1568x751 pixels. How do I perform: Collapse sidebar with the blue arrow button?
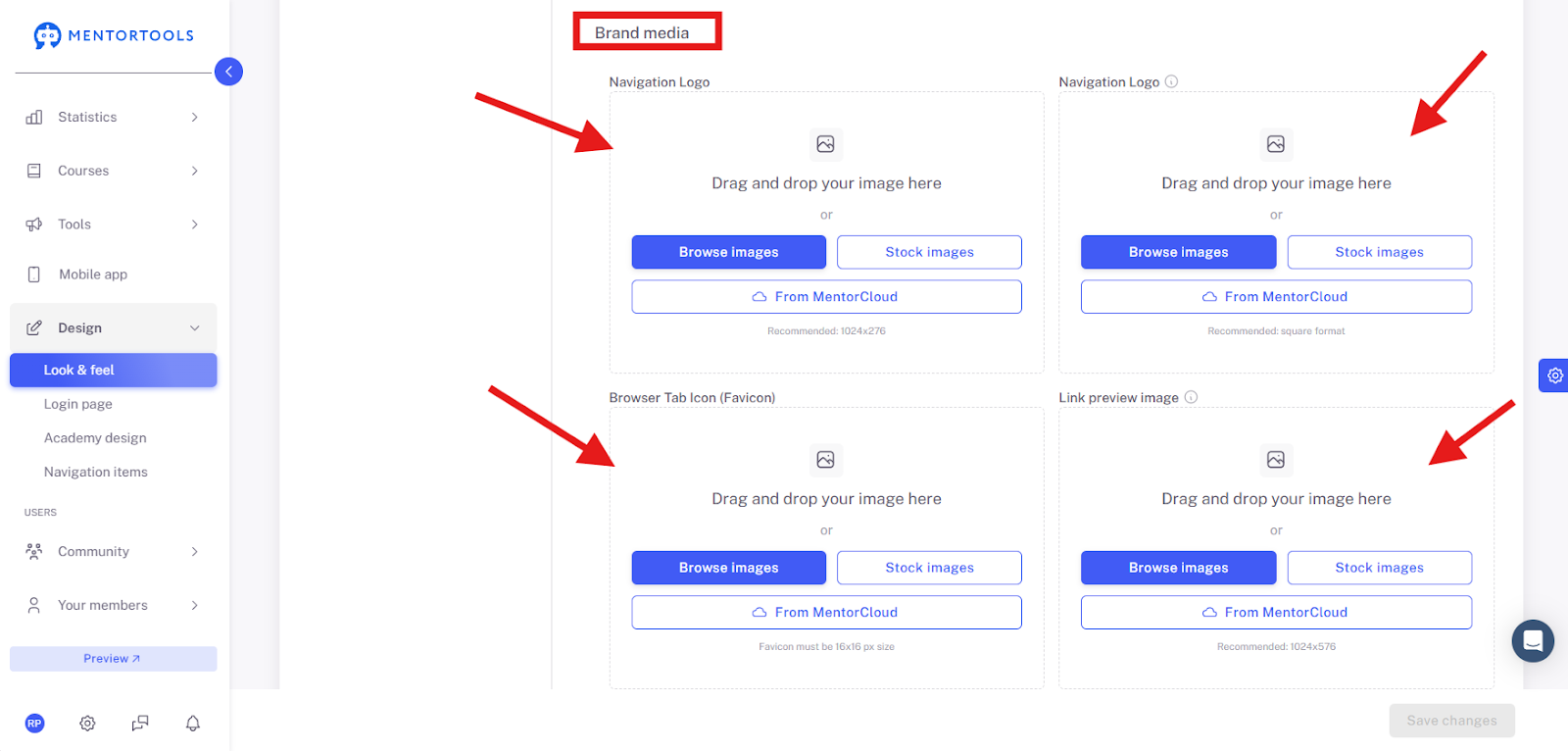click(228, 72)
